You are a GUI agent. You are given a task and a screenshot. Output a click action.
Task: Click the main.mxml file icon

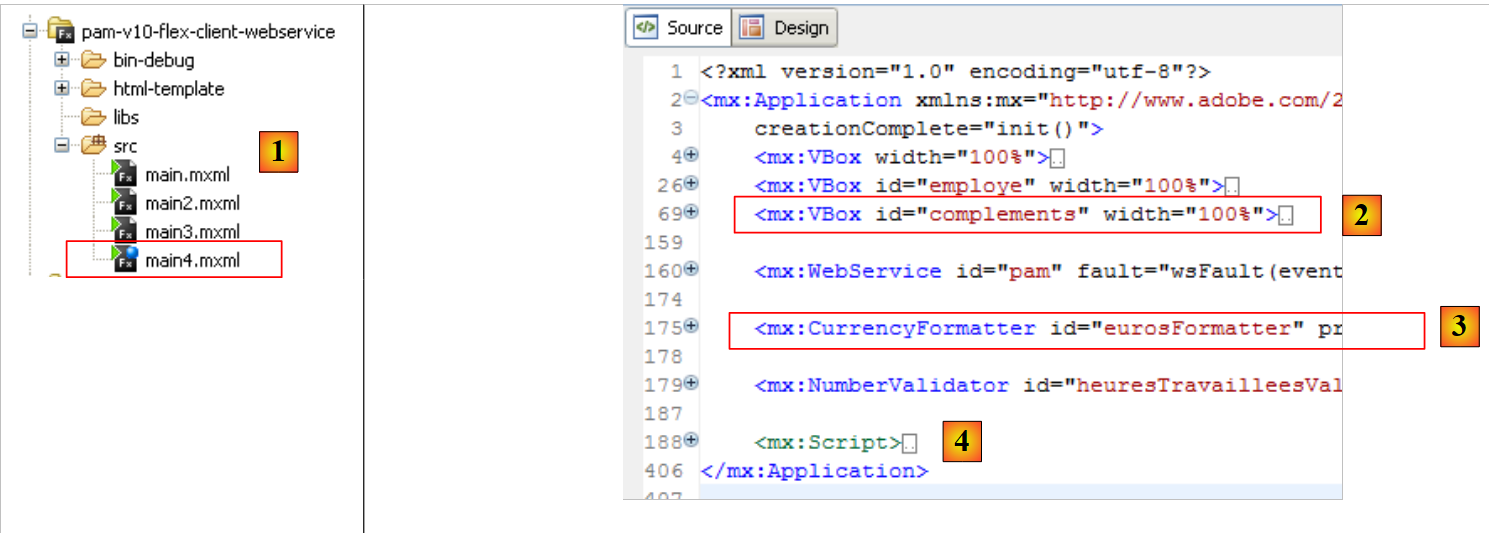[x=124, y=174]
